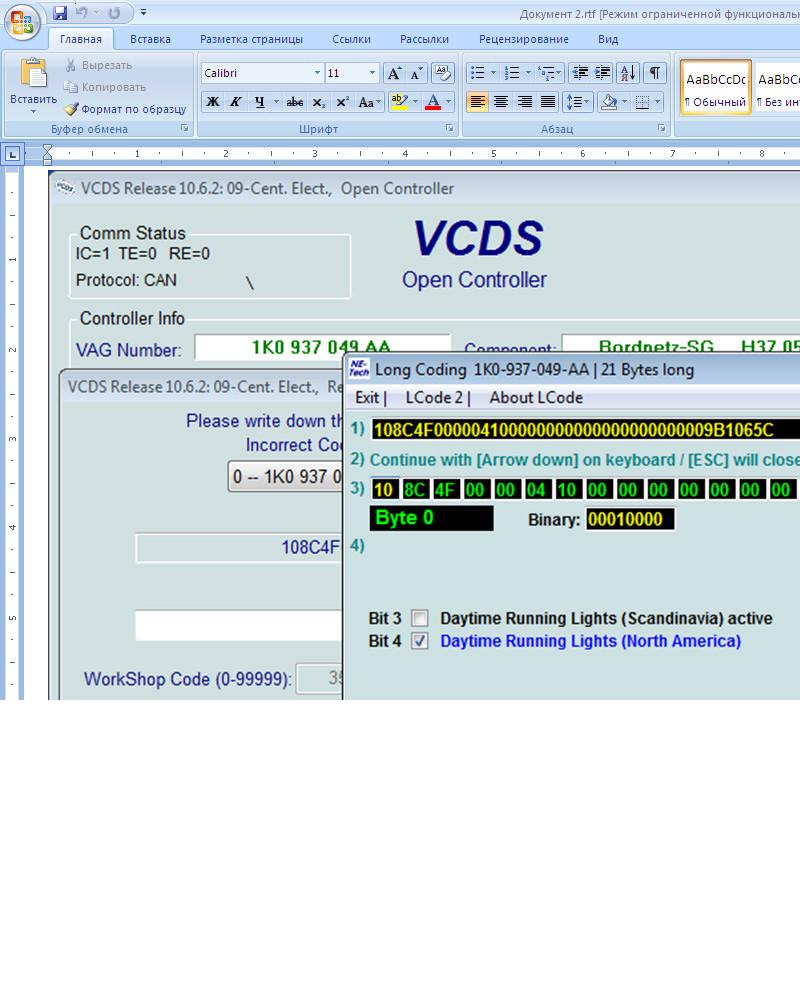The width and height of the screenshot is (800, 1000).
Task: Shrink font size with the small A icon
Action: (x=416, y=73)
